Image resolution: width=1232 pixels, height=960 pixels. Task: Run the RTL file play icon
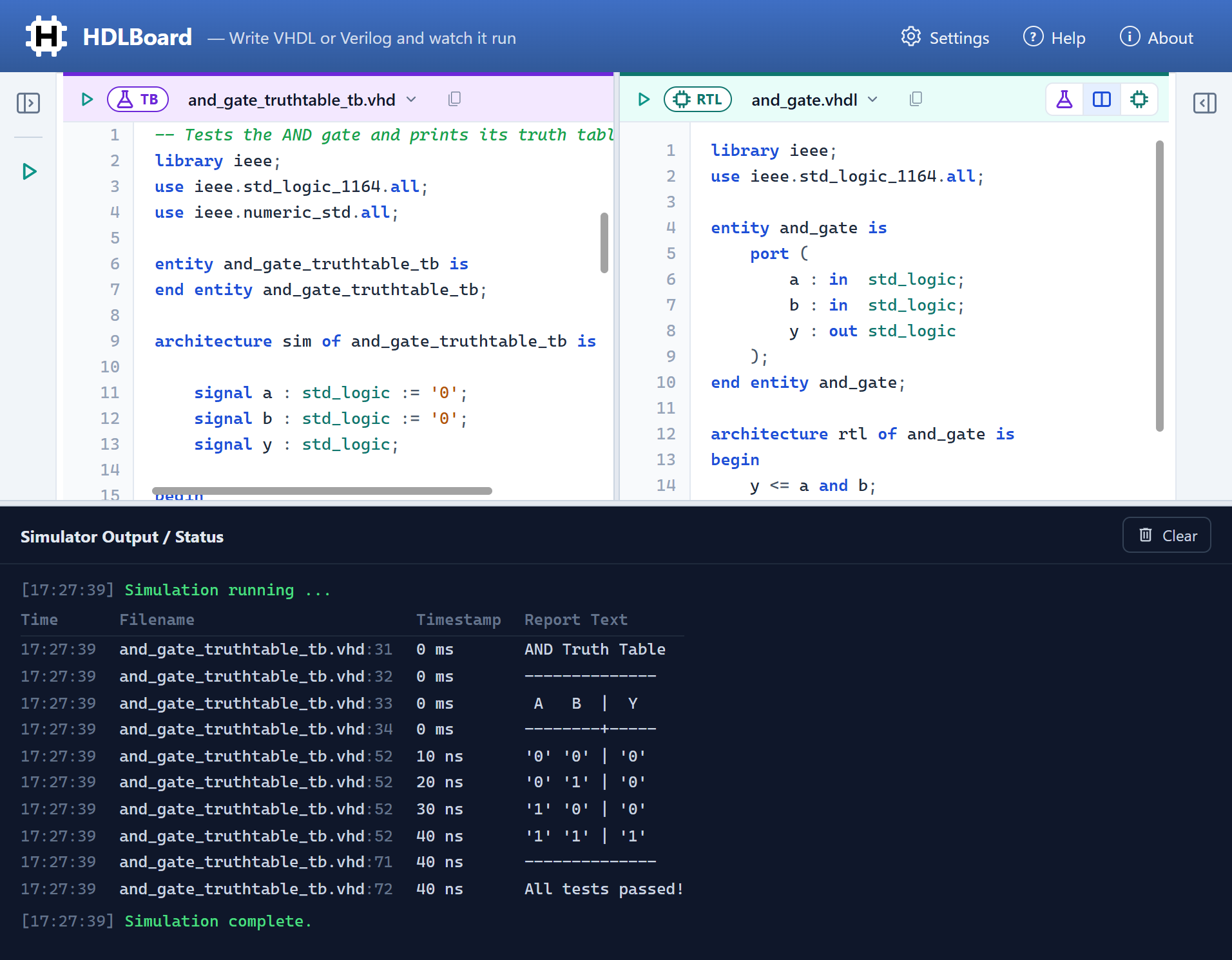(x=644, y=99)
